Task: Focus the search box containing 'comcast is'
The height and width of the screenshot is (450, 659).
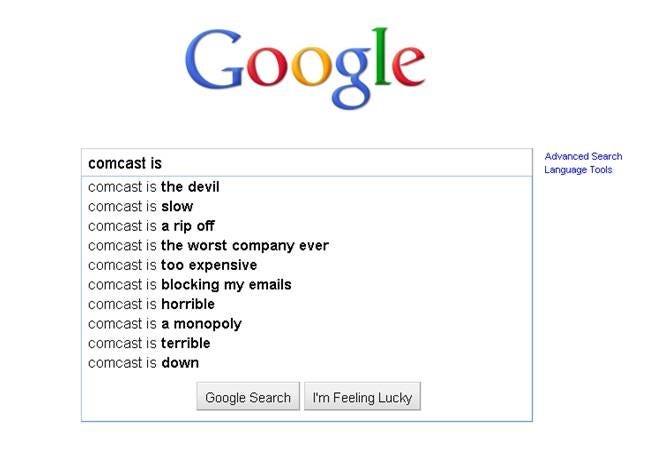Action: [306, 163]
